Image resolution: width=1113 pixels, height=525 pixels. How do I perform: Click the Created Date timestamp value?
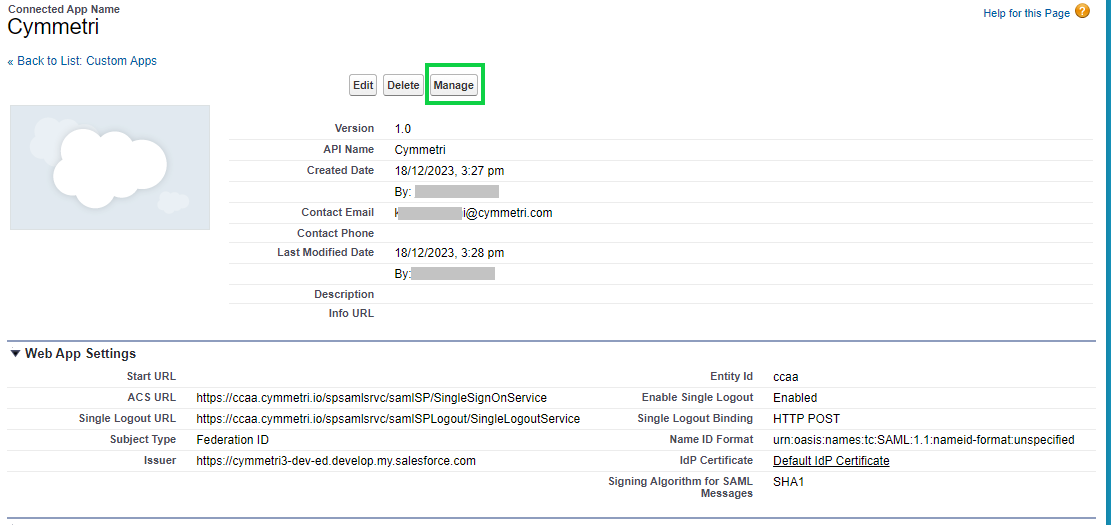(x=449, y=171)
